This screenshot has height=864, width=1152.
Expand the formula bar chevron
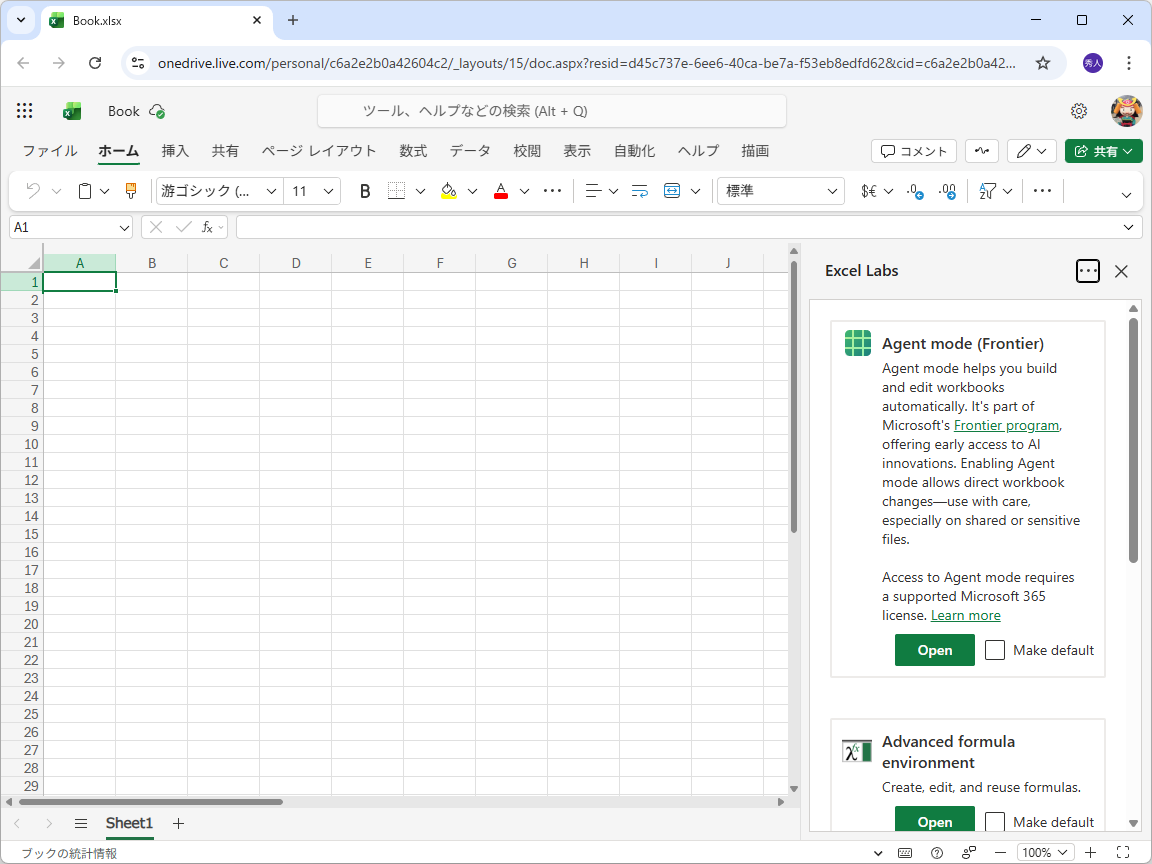(1128, 228)
